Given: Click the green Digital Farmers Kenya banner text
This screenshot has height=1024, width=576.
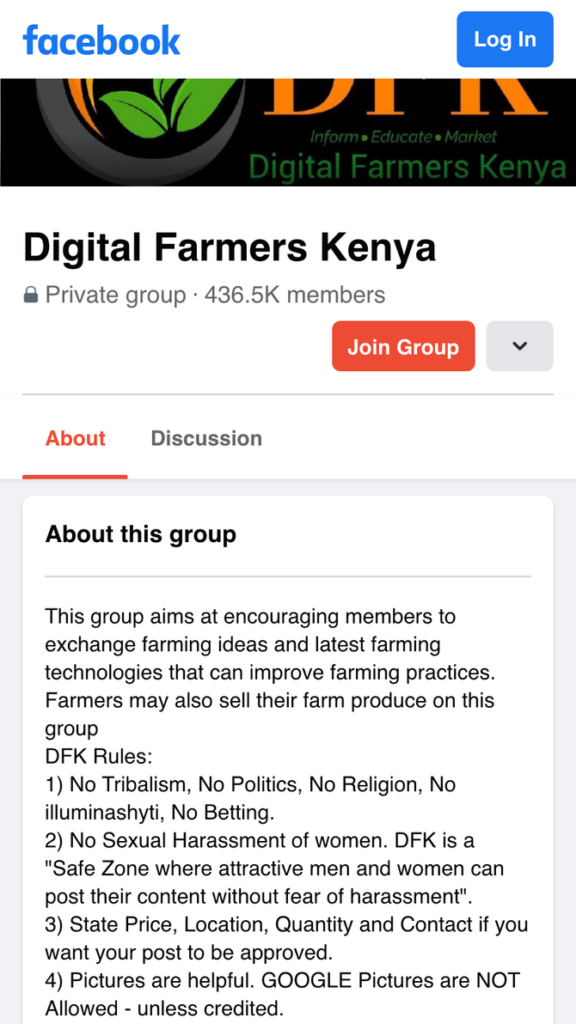Looking at the screenshot, I should click(x=408, y=167).
